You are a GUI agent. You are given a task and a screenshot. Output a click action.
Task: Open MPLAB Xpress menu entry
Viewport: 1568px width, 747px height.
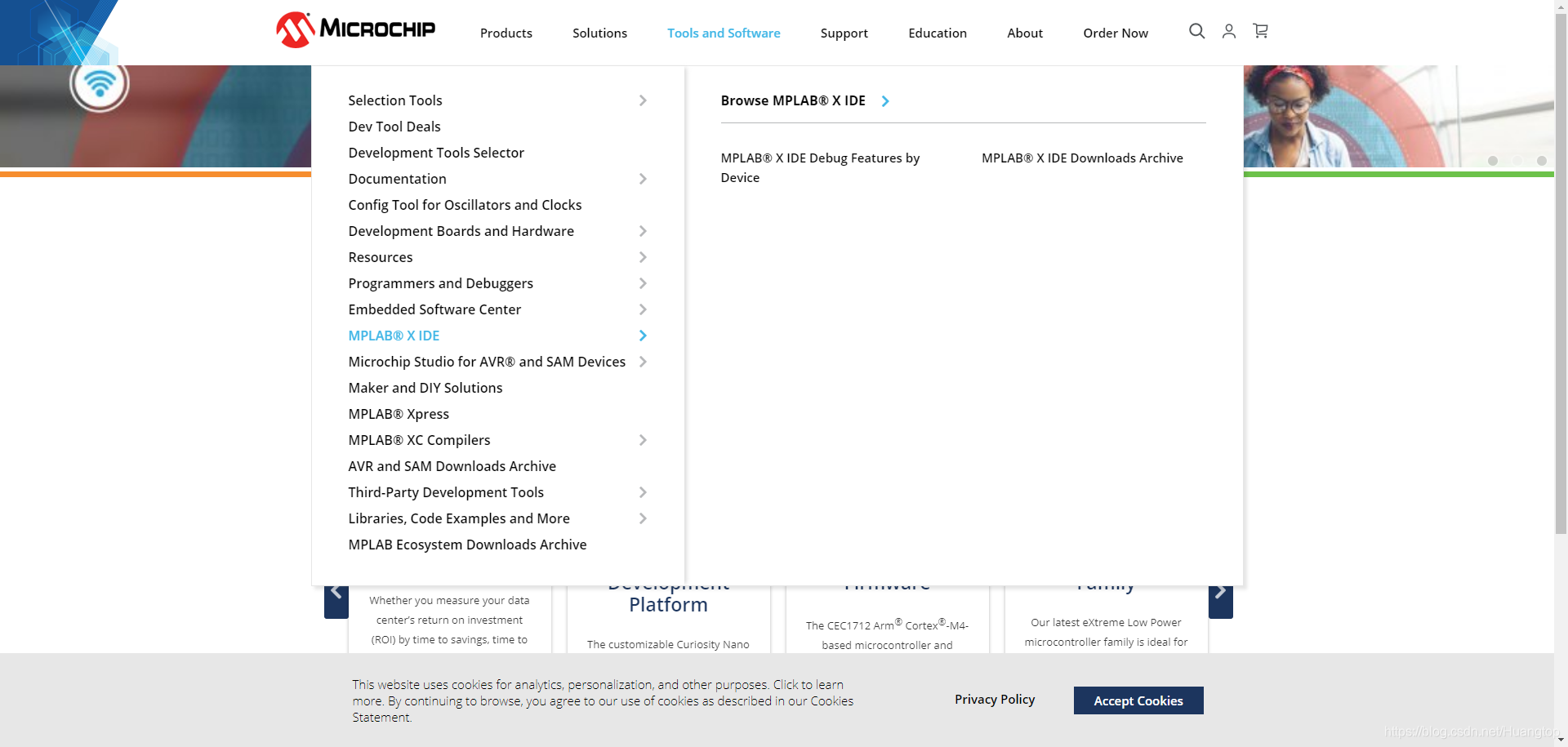pos(399,414)
